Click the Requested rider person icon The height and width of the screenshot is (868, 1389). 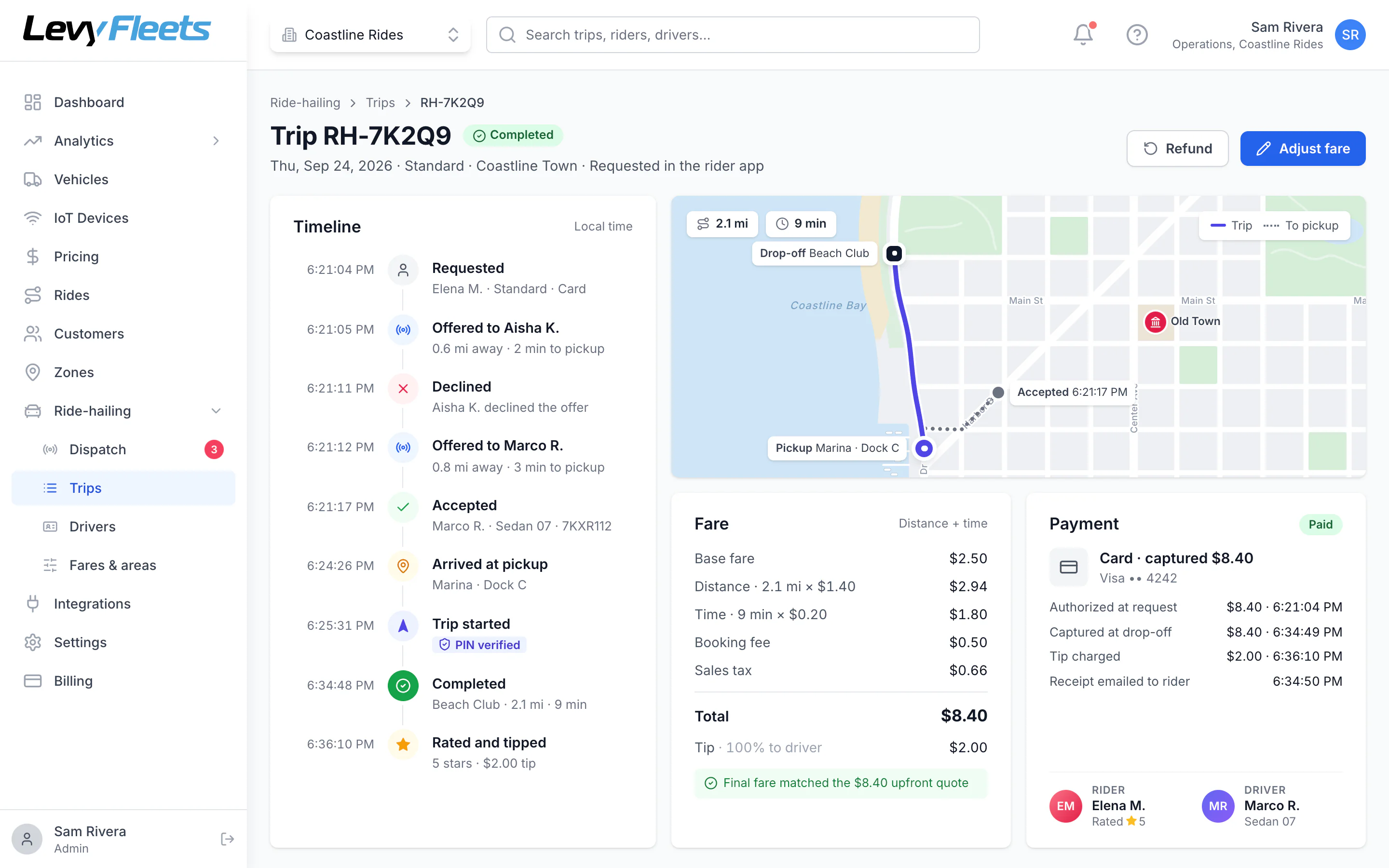point(403,270)
